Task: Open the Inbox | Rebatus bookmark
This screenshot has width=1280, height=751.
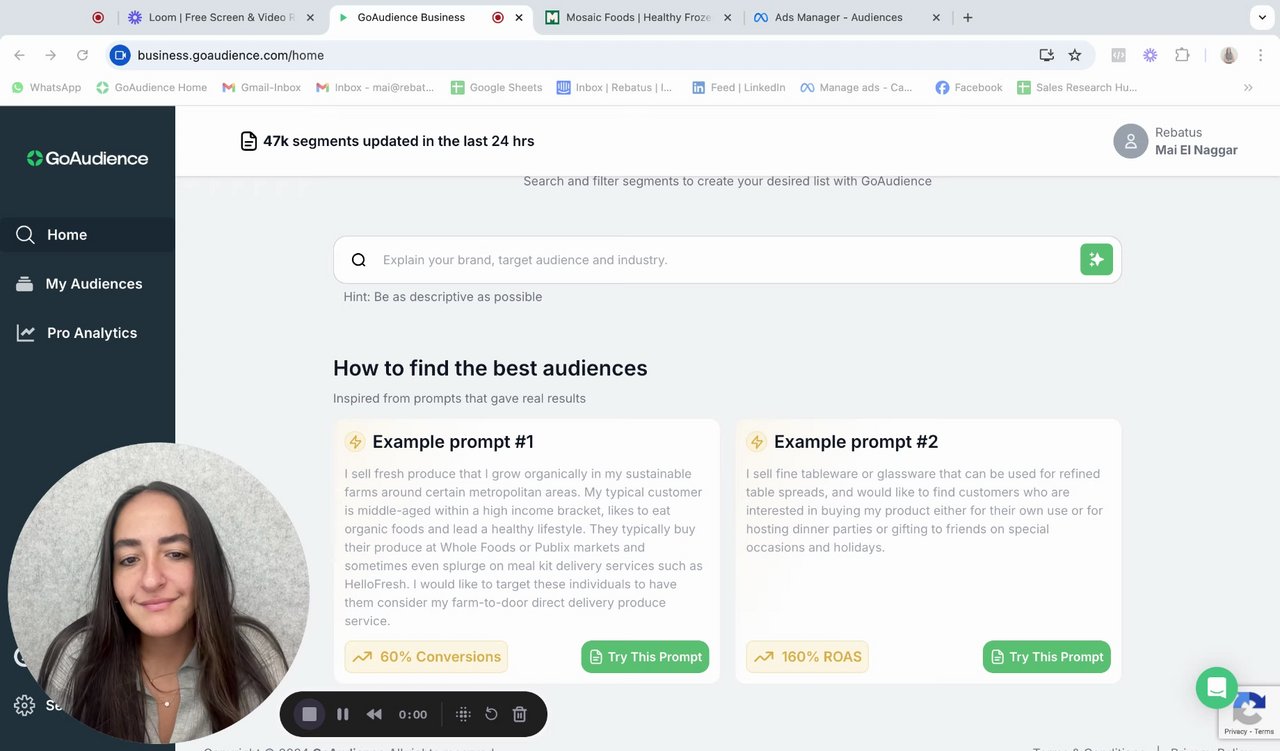Action: click(614, 88)
